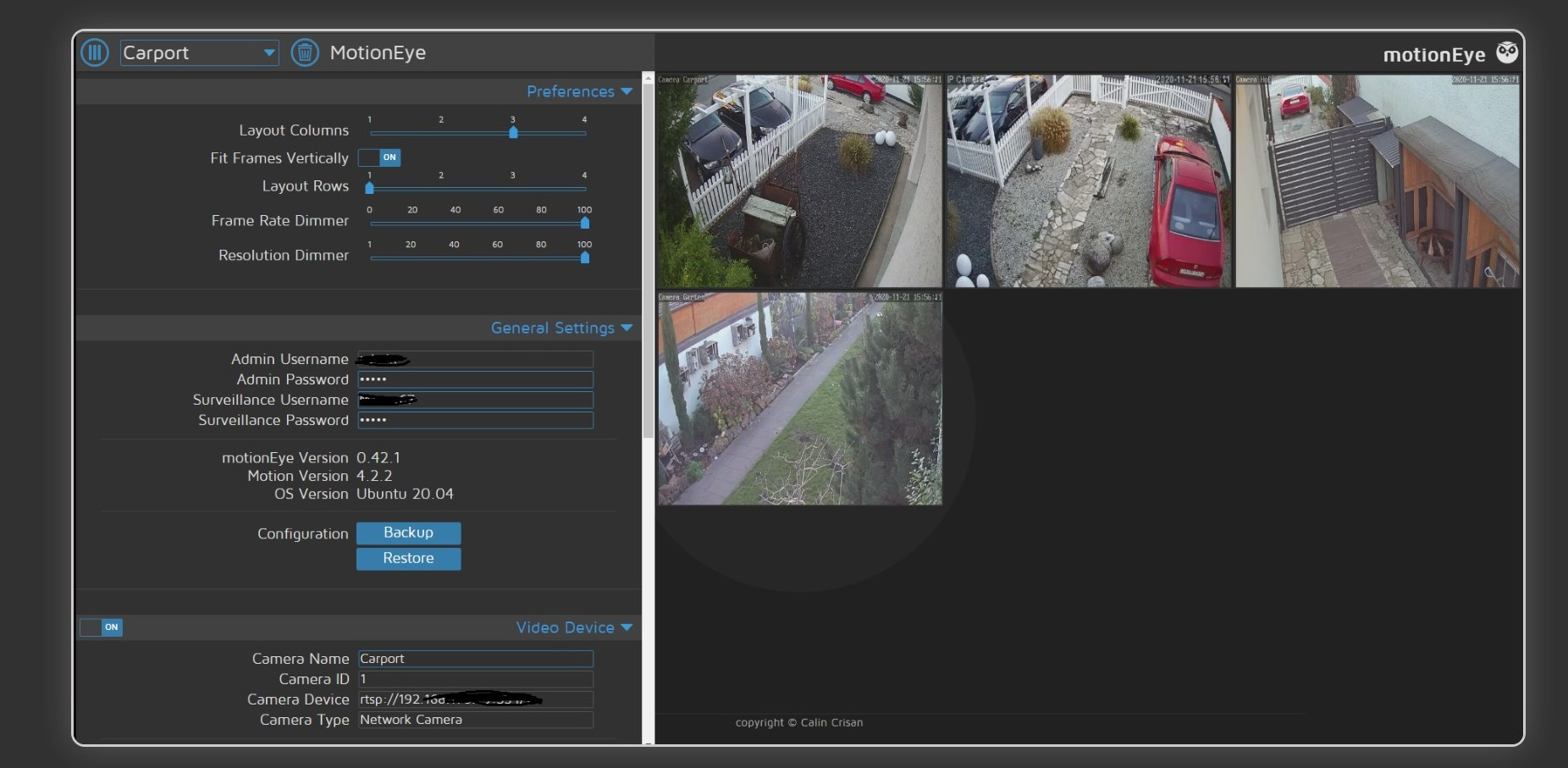Click the OS Version Ubuntu 20.04 text
Image resolution: width=1568 pixels, height=768 pixels.
(364, 494)
